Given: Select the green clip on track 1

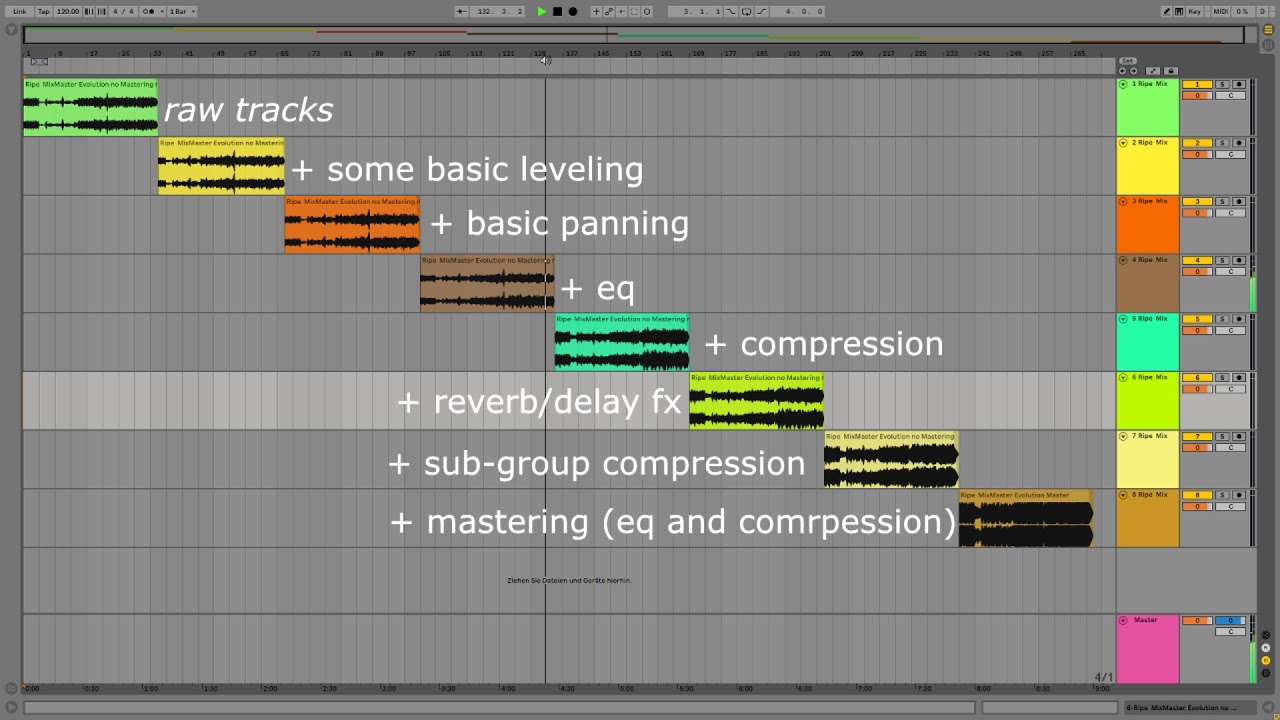Looking at the screenshot, I should 90,107.
